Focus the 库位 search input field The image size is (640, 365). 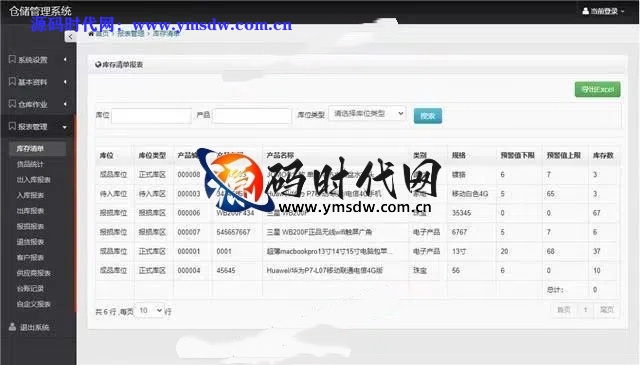pyautogui.click(x=151, y=116)
